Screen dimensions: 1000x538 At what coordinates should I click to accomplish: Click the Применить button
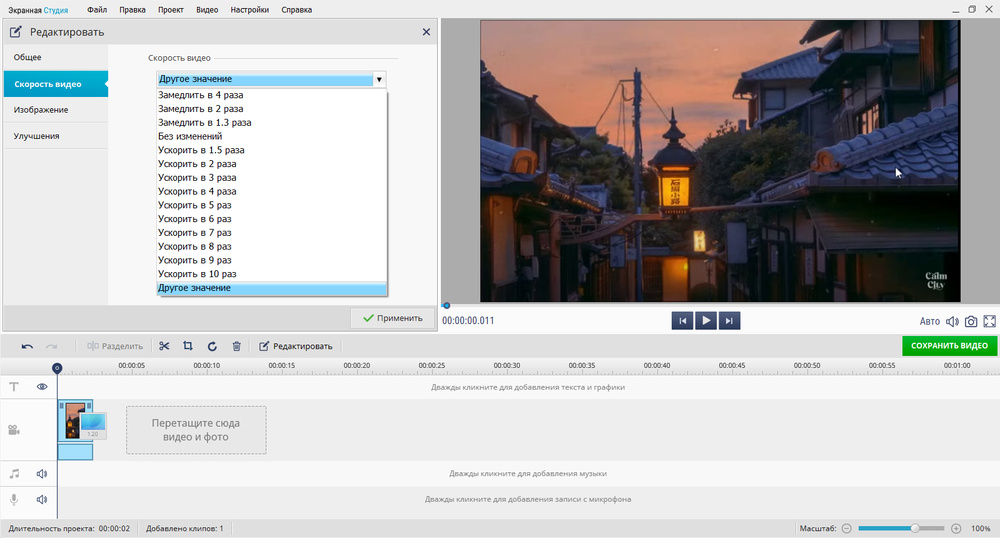392,318
